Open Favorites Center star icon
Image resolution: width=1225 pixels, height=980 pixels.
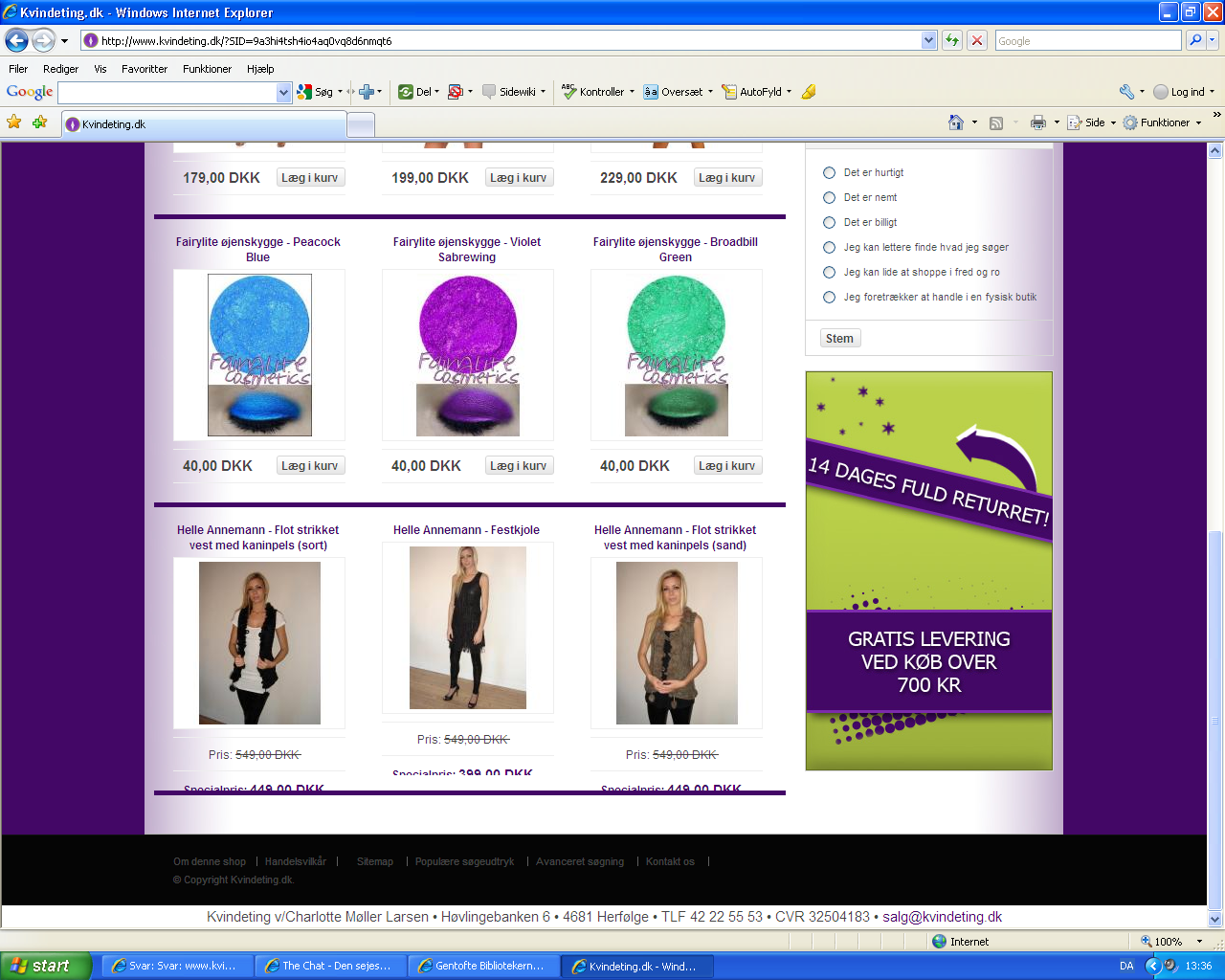[13, 122]
